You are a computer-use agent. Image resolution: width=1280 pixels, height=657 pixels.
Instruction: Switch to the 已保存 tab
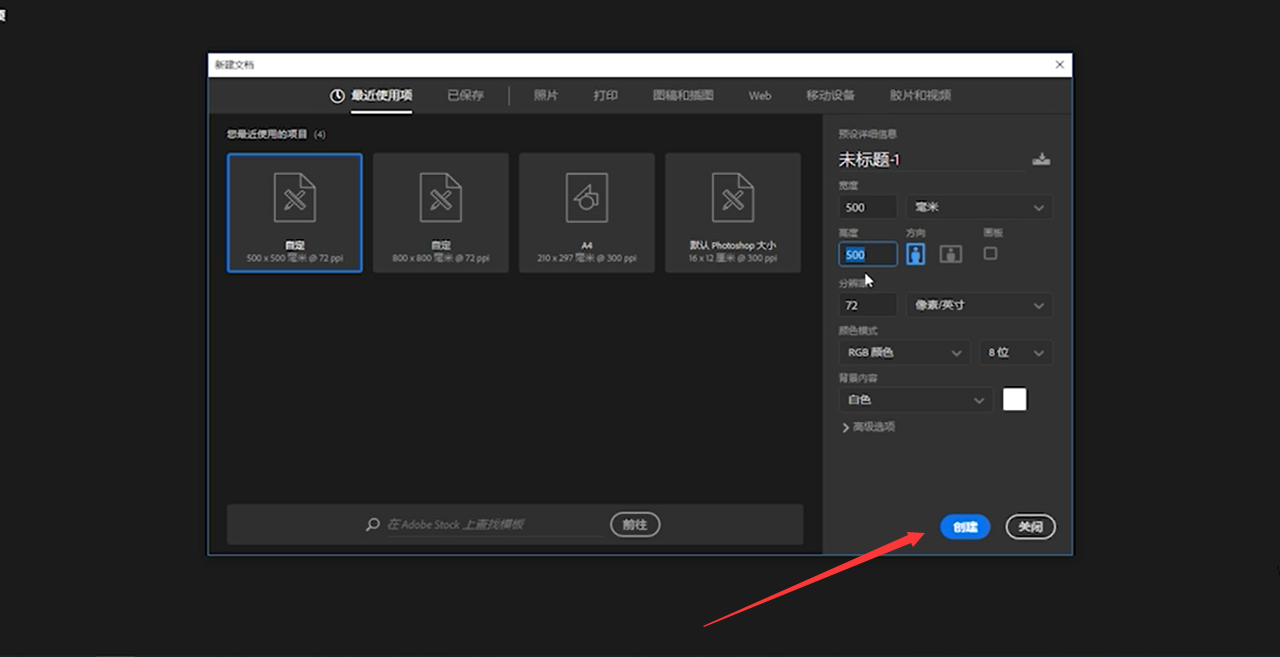click(465, 96)
